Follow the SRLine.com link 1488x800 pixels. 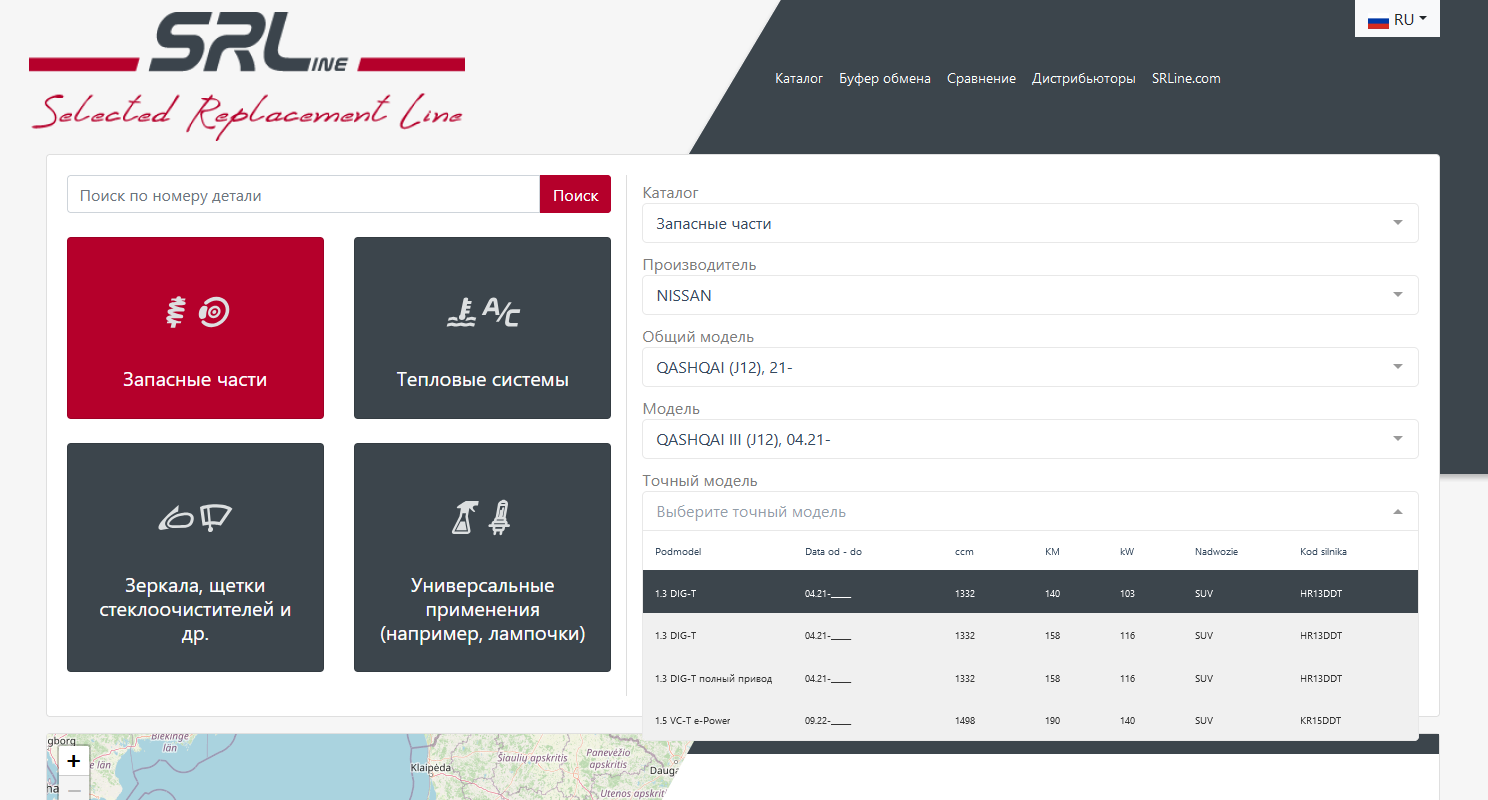pos(1186,78)
